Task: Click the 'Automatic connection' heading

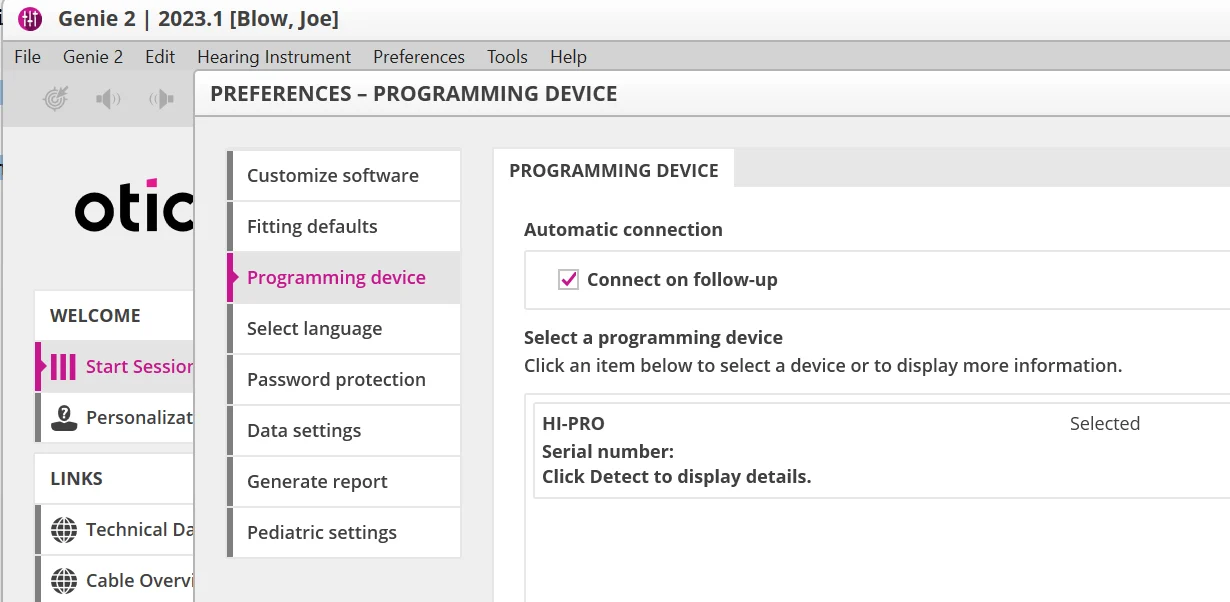Action: (623, 230)
